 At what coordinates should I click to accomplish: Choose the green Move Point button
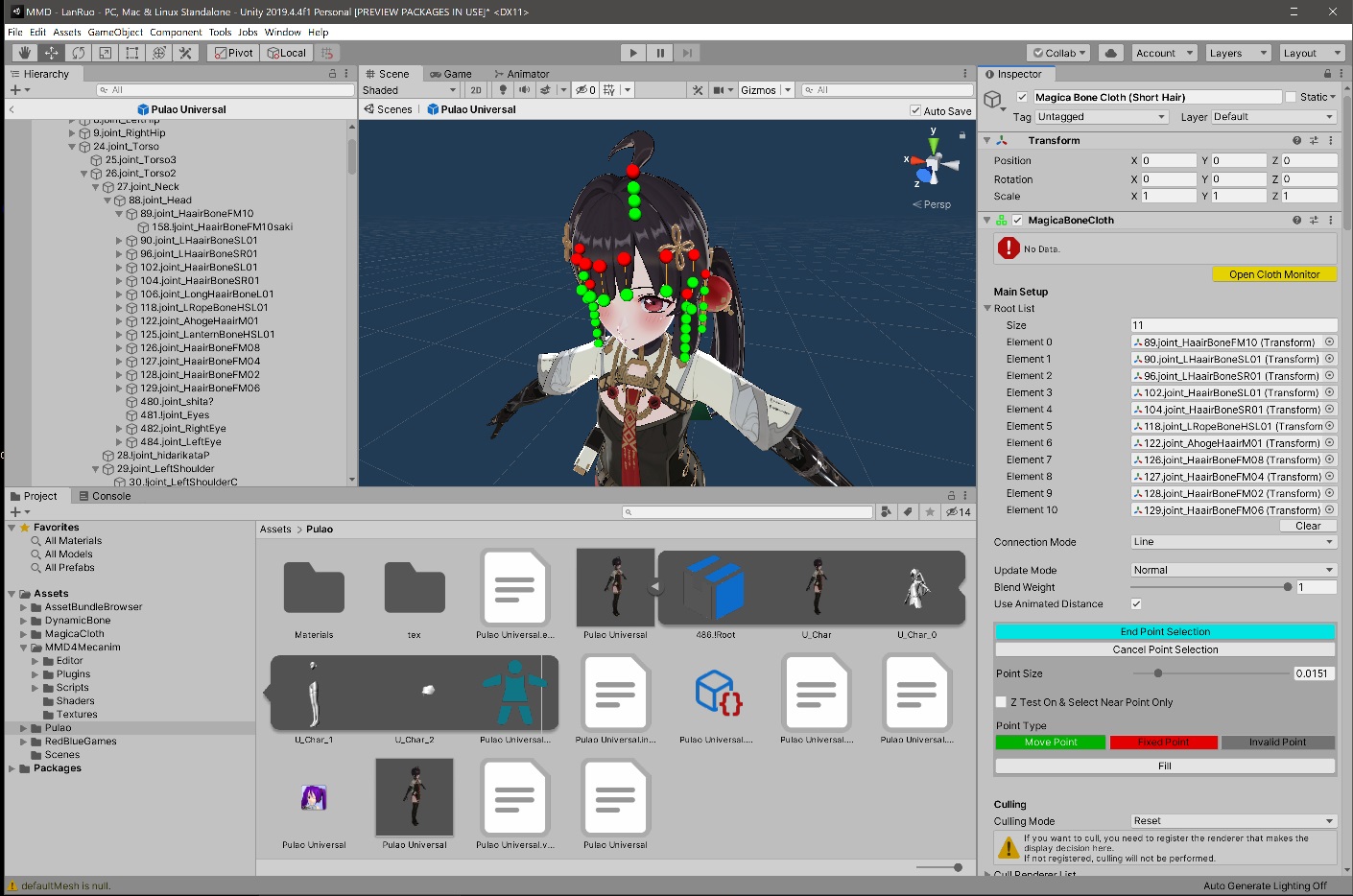pyautogui.click(x=1051, y=743)
